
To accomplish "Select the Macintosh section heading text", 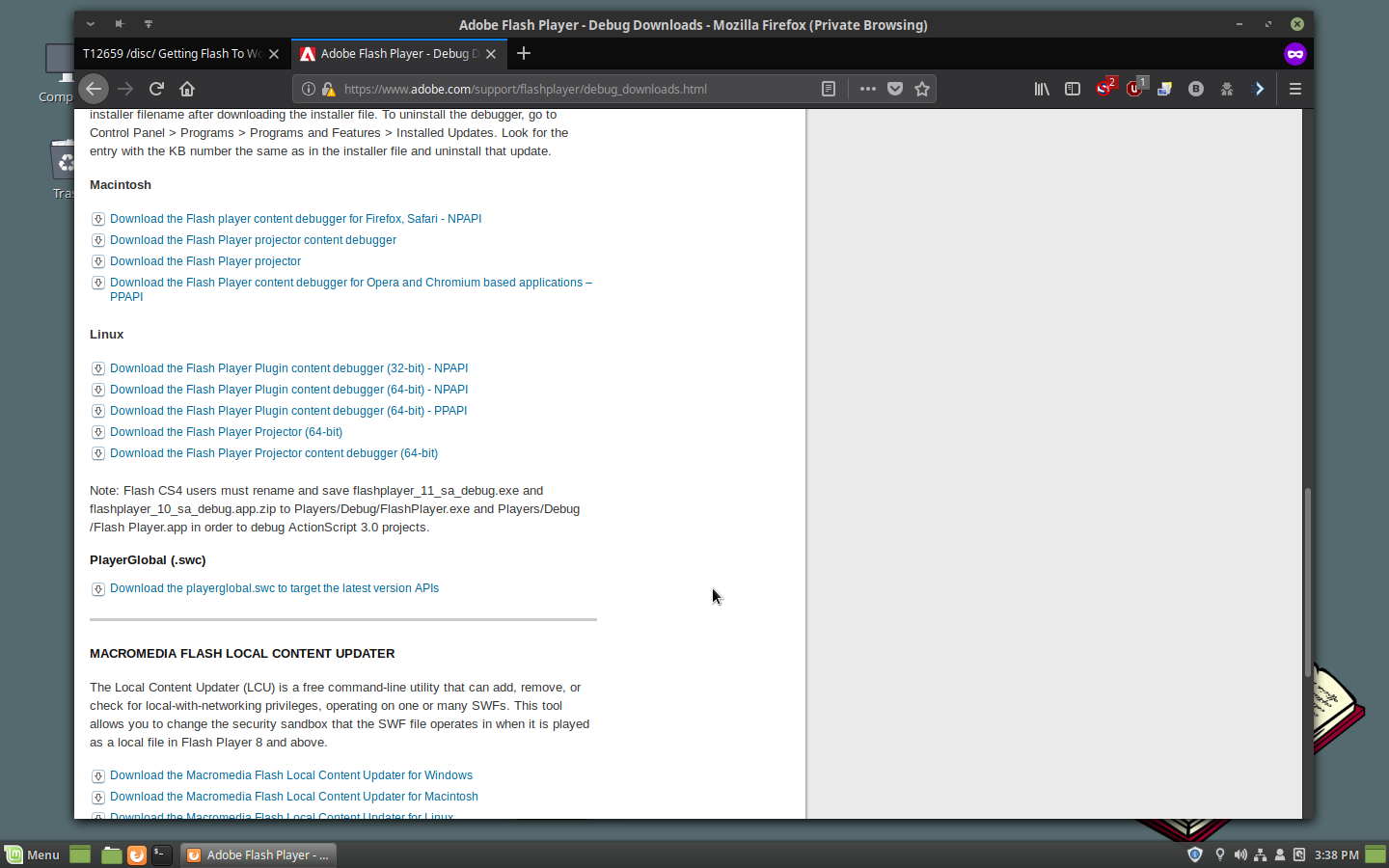I will [121, 185].
